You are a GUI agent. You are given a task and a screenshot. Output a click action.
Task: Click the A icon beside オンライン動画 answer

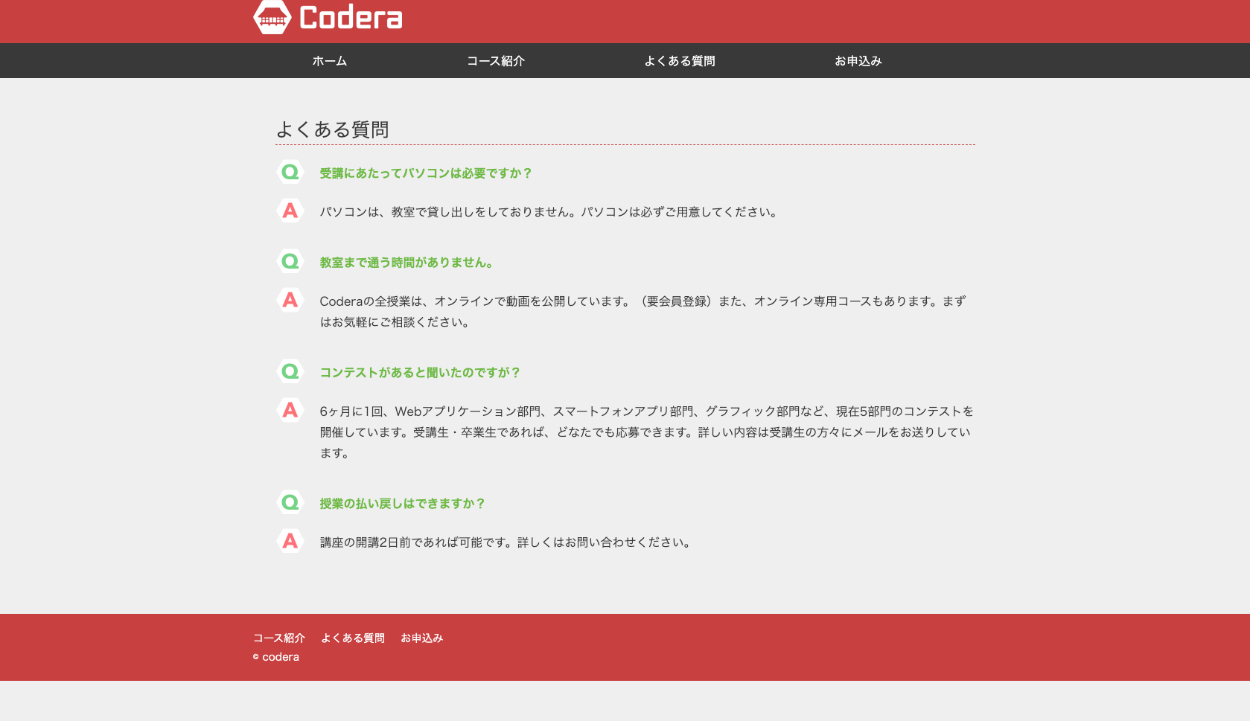(x=290, y=300)
